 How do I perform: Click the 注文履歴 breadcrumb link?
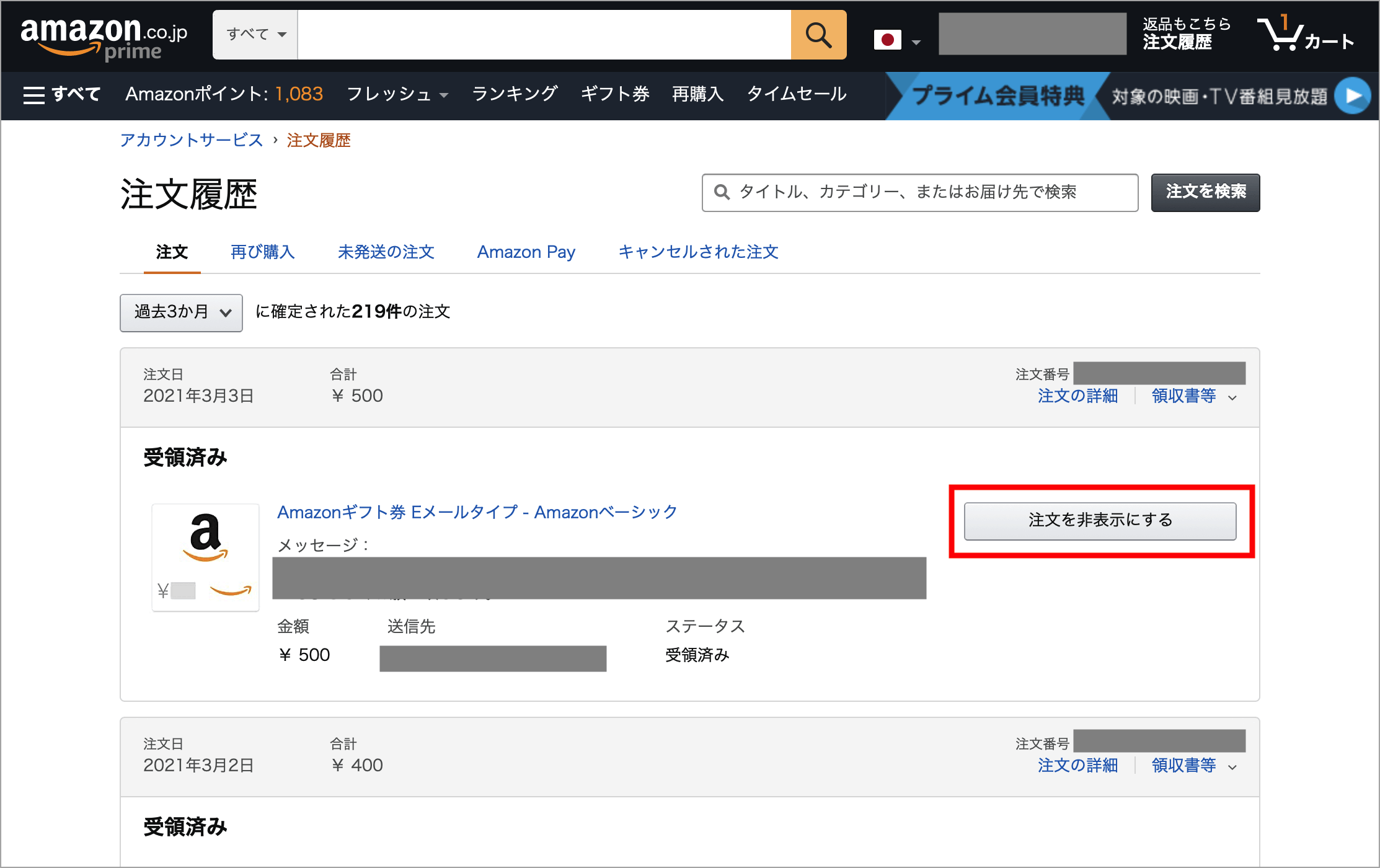319,140
